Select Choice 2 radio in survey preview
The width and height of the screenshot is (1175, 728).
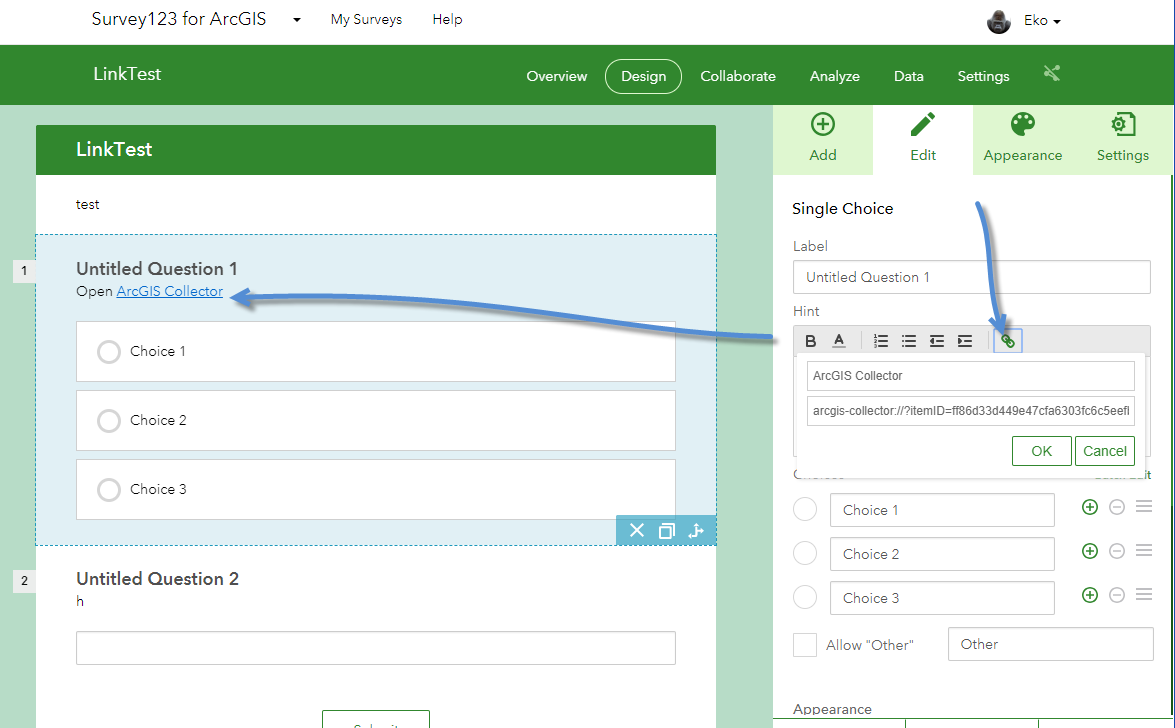tap(109, 421)
